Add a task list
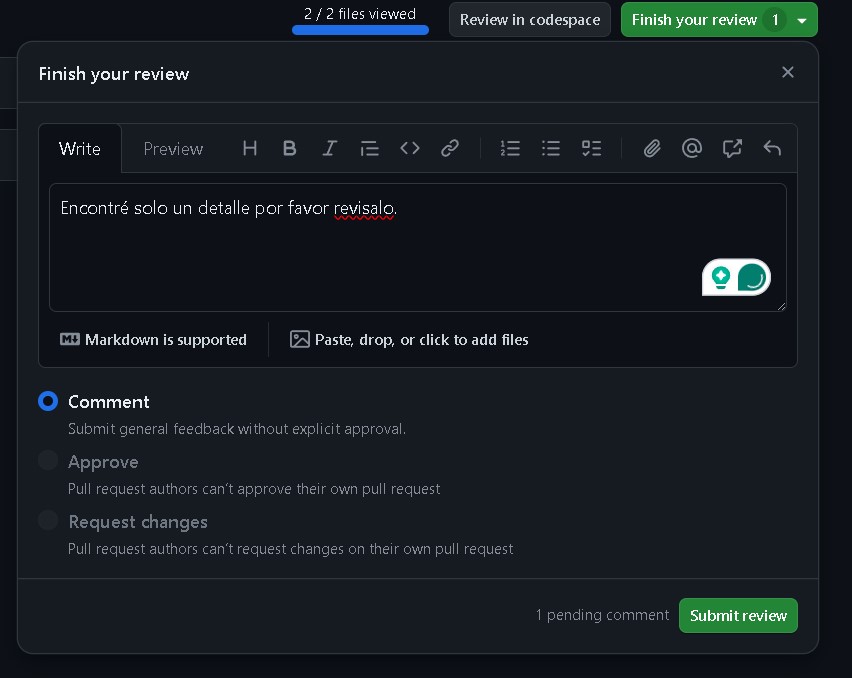852x678 pixels. (x=591, y=149)
